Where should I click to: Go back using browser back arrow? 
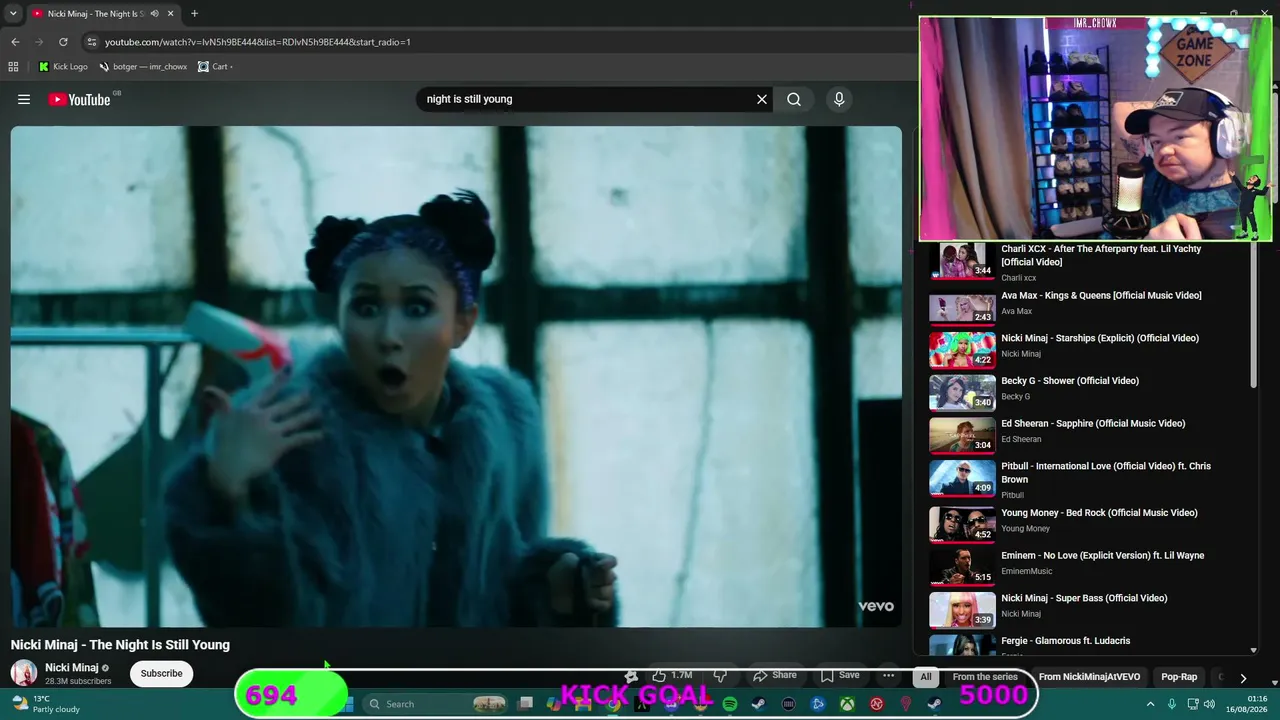(x=15, y=42)
